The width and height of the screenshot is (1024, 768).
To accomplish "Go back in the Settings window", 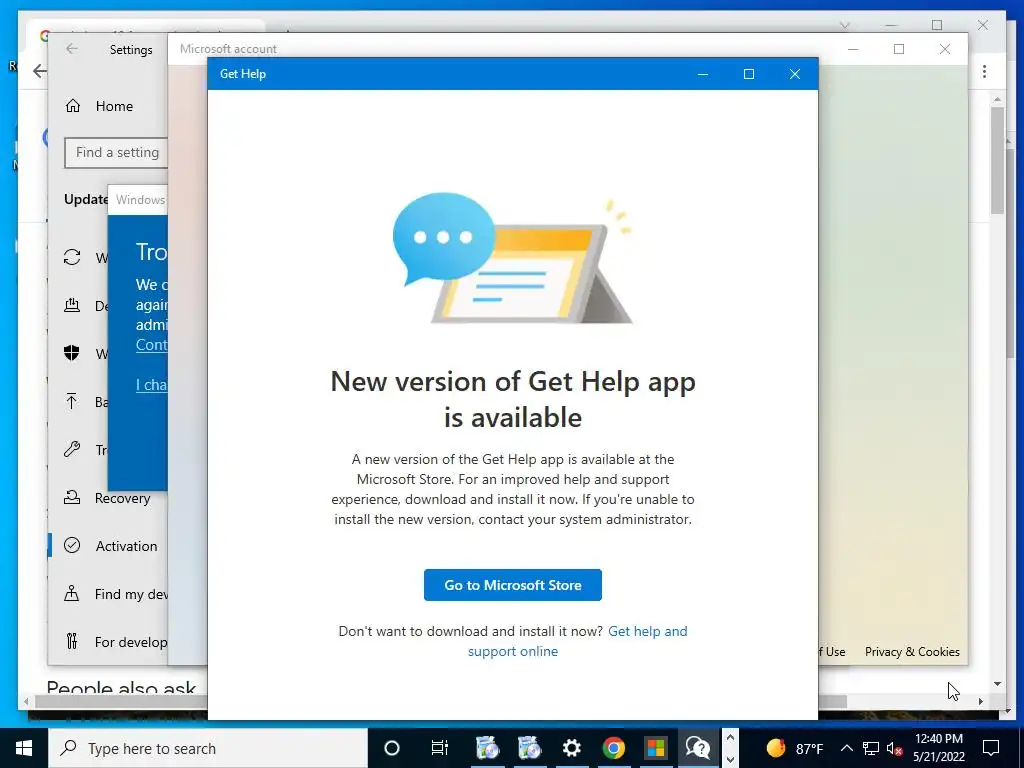I will pos(72,49).
